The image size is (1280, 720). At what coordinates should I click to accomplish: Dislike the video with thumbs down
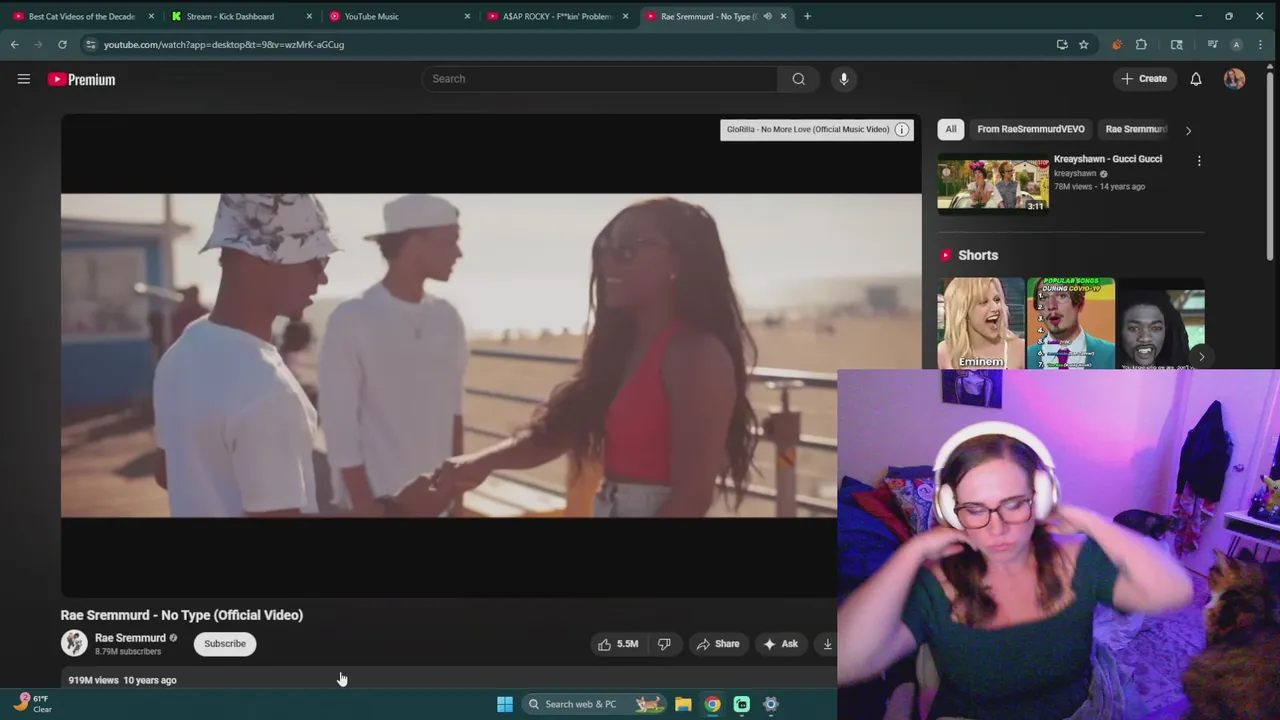[664, 644]
